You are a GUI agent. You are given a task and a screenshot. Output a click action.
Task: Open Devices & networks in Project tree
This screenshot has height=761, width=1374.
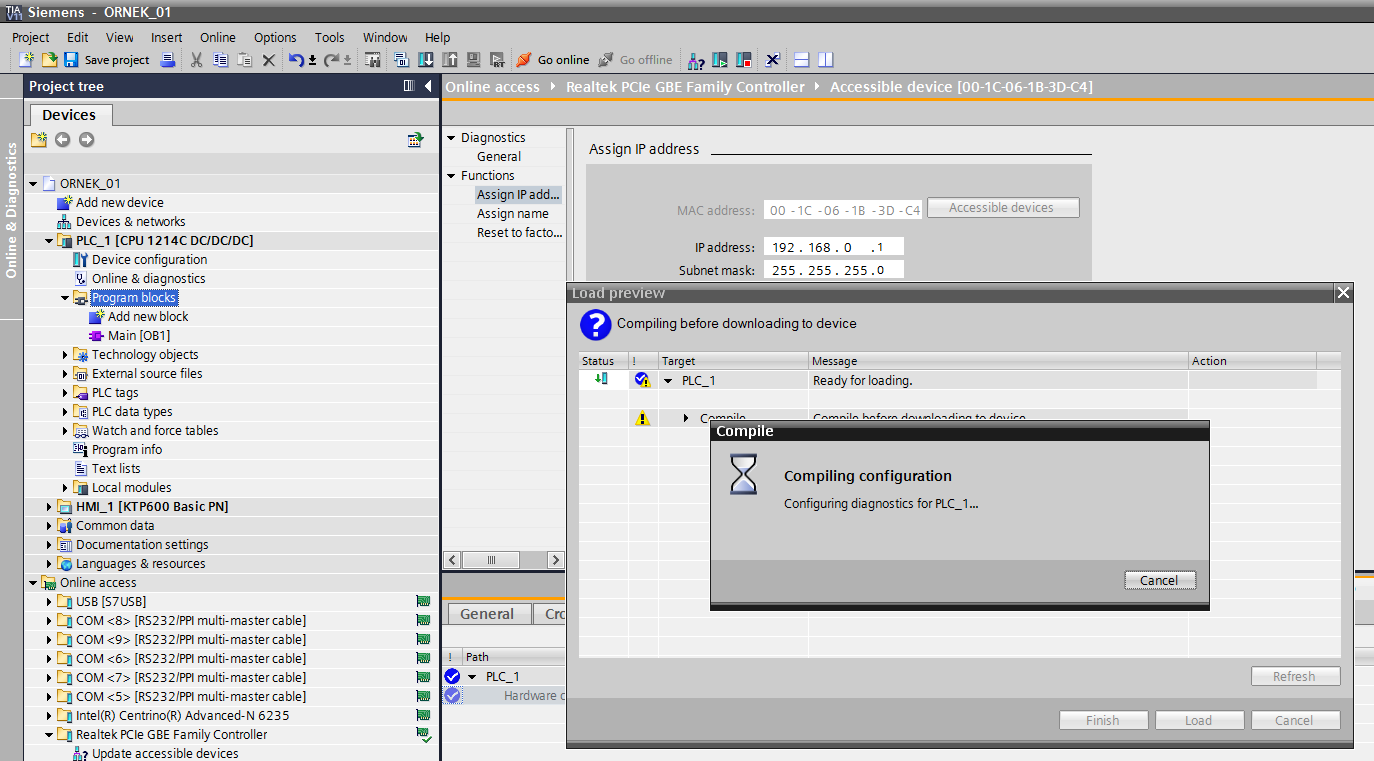(131, 221)
